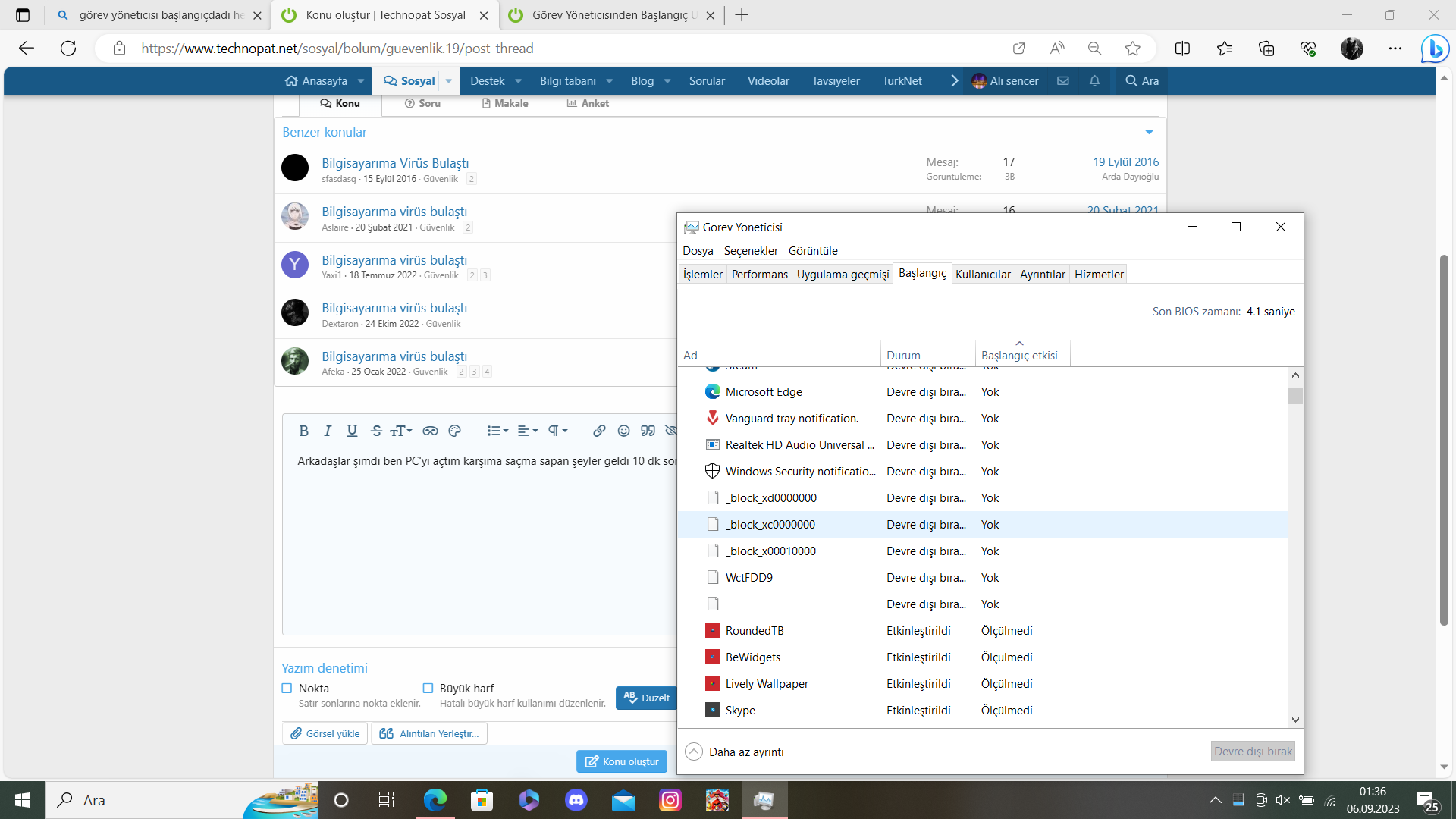Apply strikethrough formatting
The height and width of the screenshot is (819, 1456).
[x=376, y=431]
